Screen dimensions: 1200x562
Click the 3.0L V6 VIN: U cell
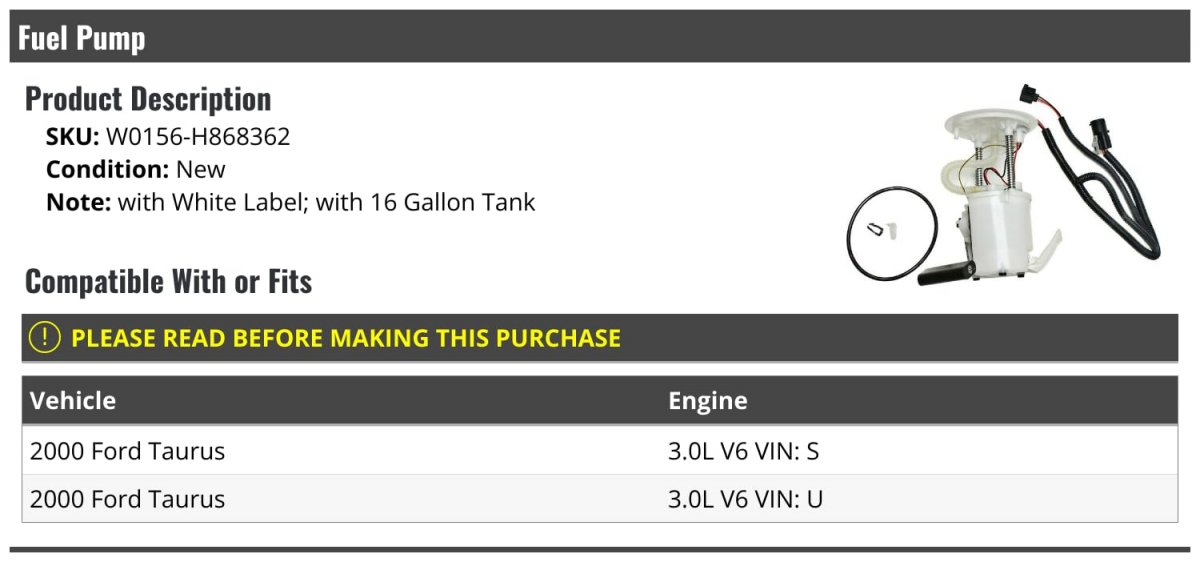coord(745,499)
